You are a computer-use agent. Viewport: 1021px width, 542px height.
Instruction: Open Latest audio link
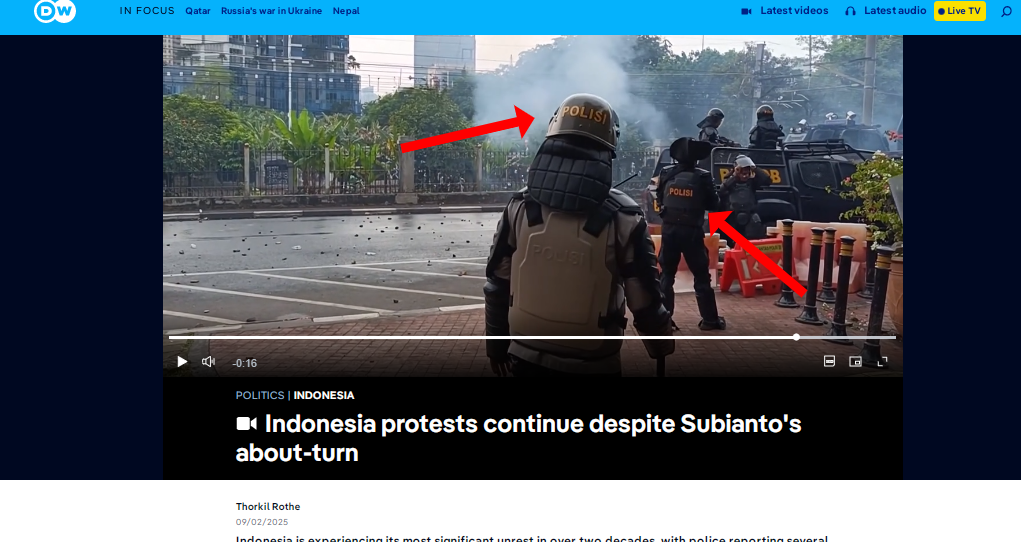895,10
